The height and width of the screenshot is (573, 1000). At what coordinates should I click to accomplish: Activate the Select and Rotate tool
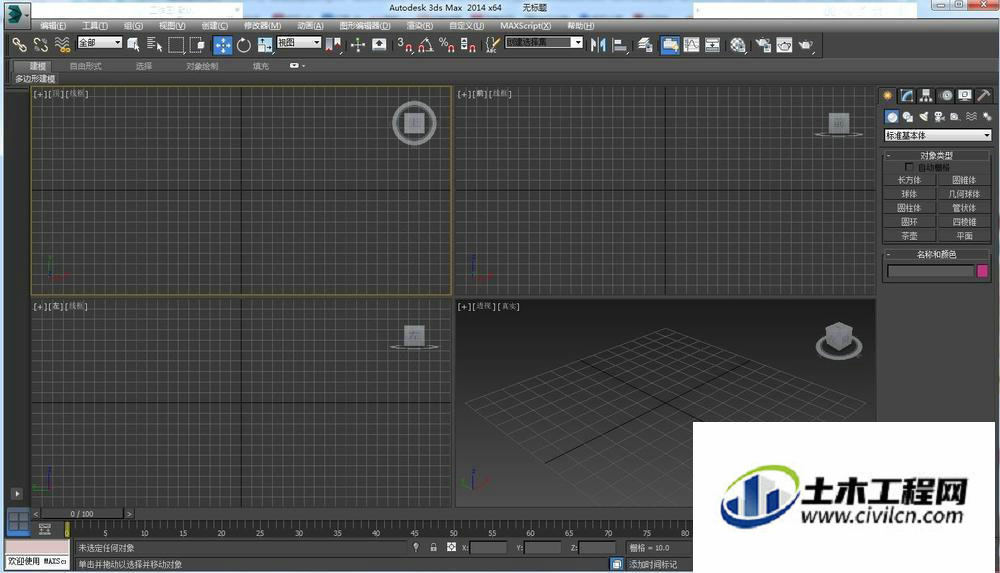[244, 45]
